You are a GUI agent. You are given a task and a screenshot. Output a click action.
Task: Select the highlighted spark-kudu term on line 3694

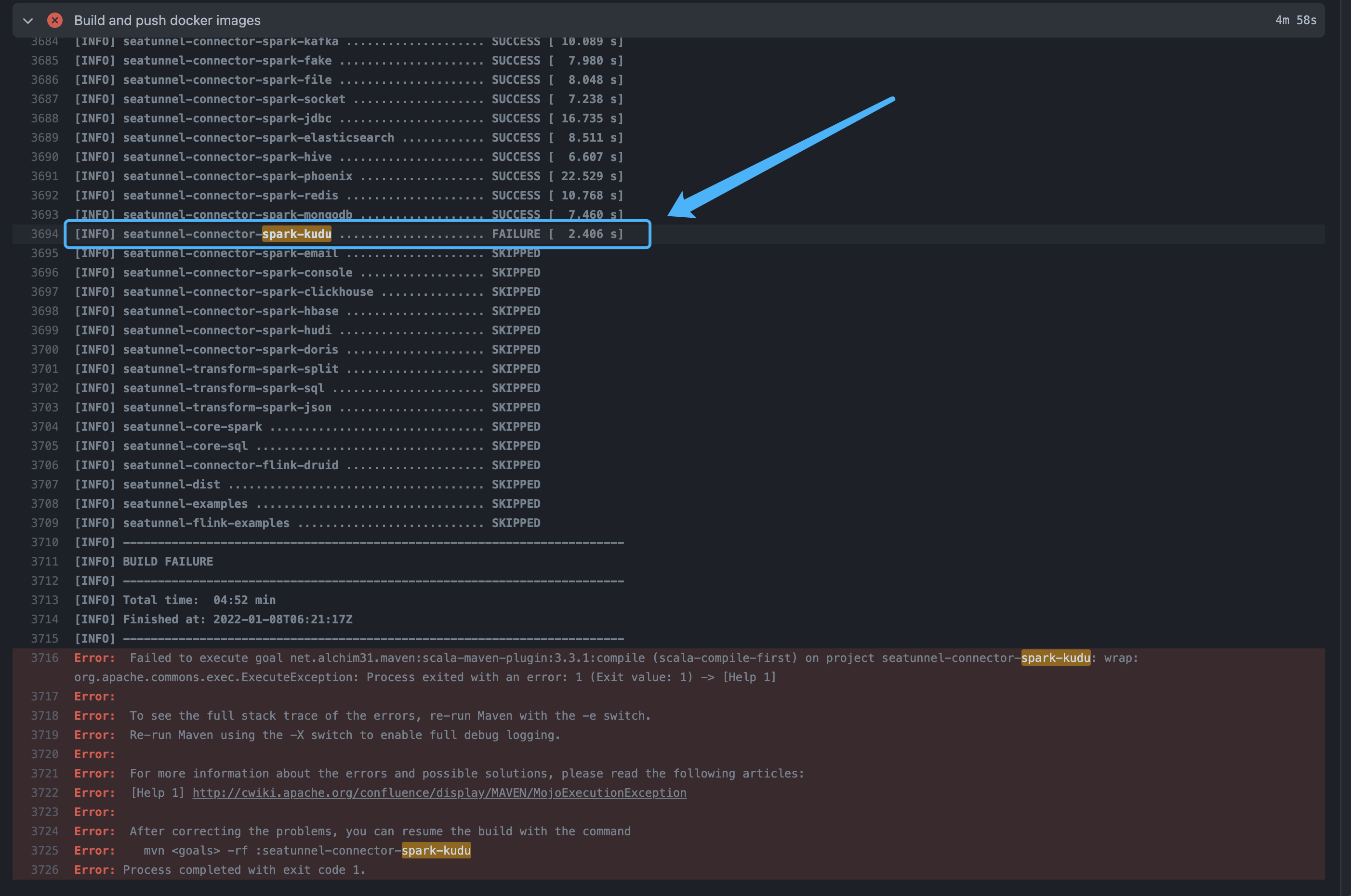click(x=296, y=234)
